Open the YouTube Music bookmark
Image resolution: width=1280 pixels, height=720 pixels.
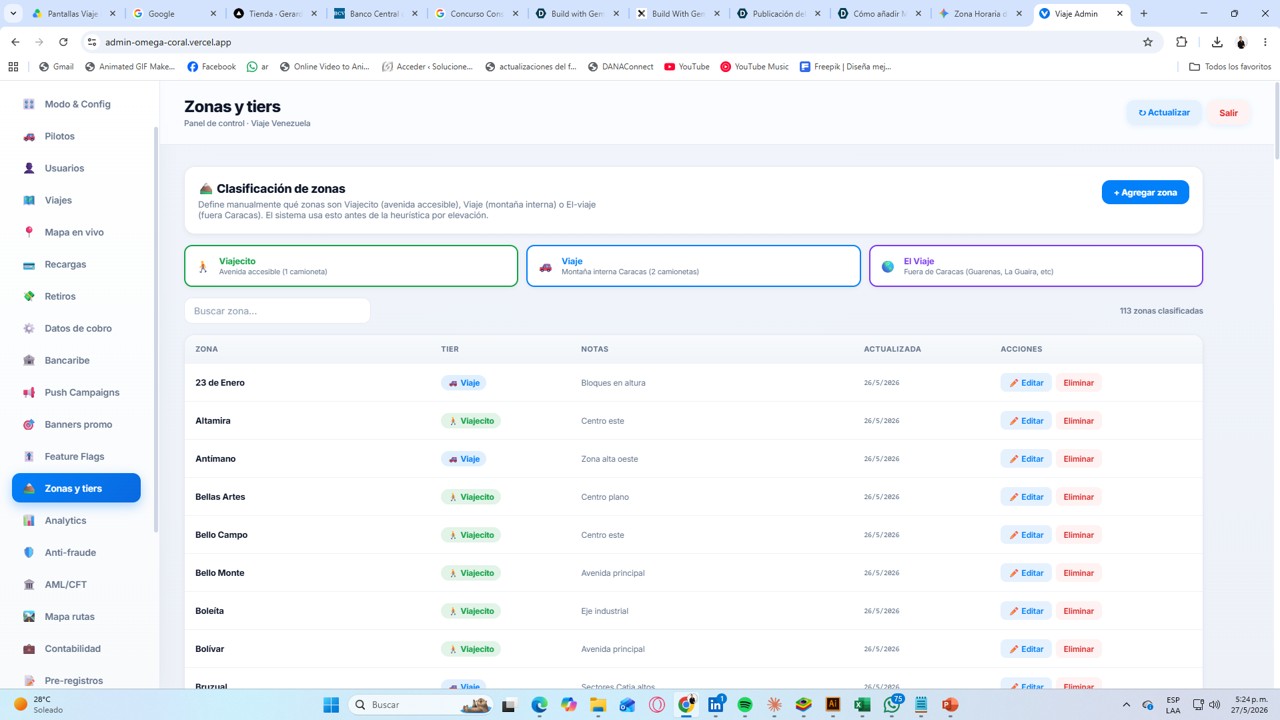click(x=754, y=67)
